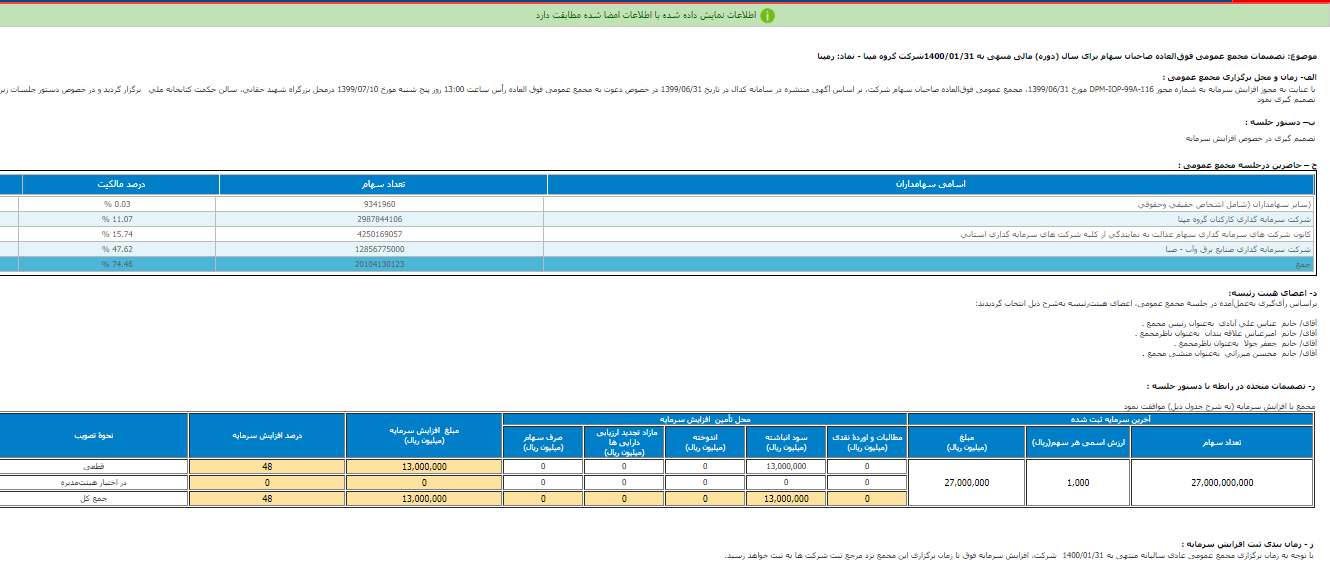Click the 'اندوخته' column header

point(704,442)
